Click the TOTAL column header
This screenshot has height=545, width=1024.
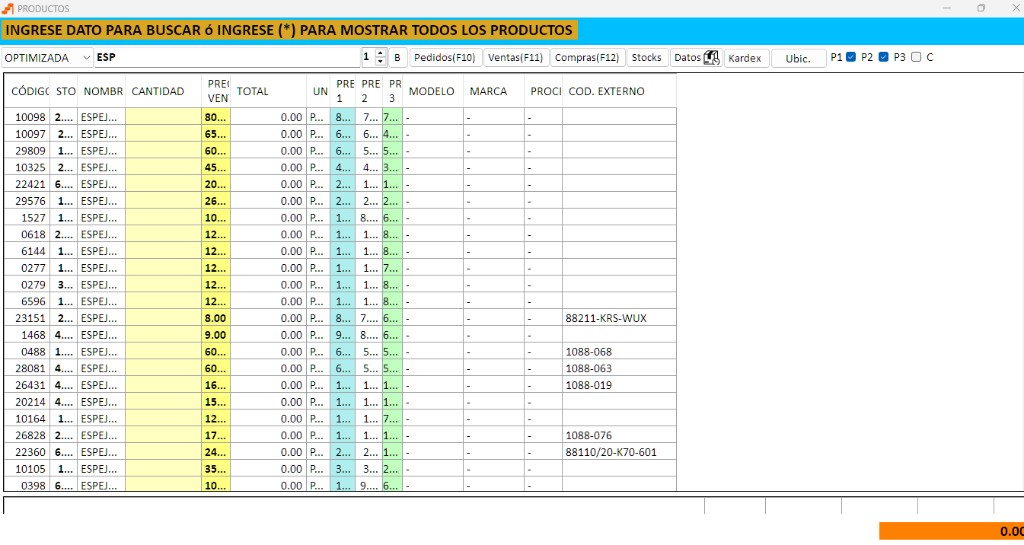[268, 91]
